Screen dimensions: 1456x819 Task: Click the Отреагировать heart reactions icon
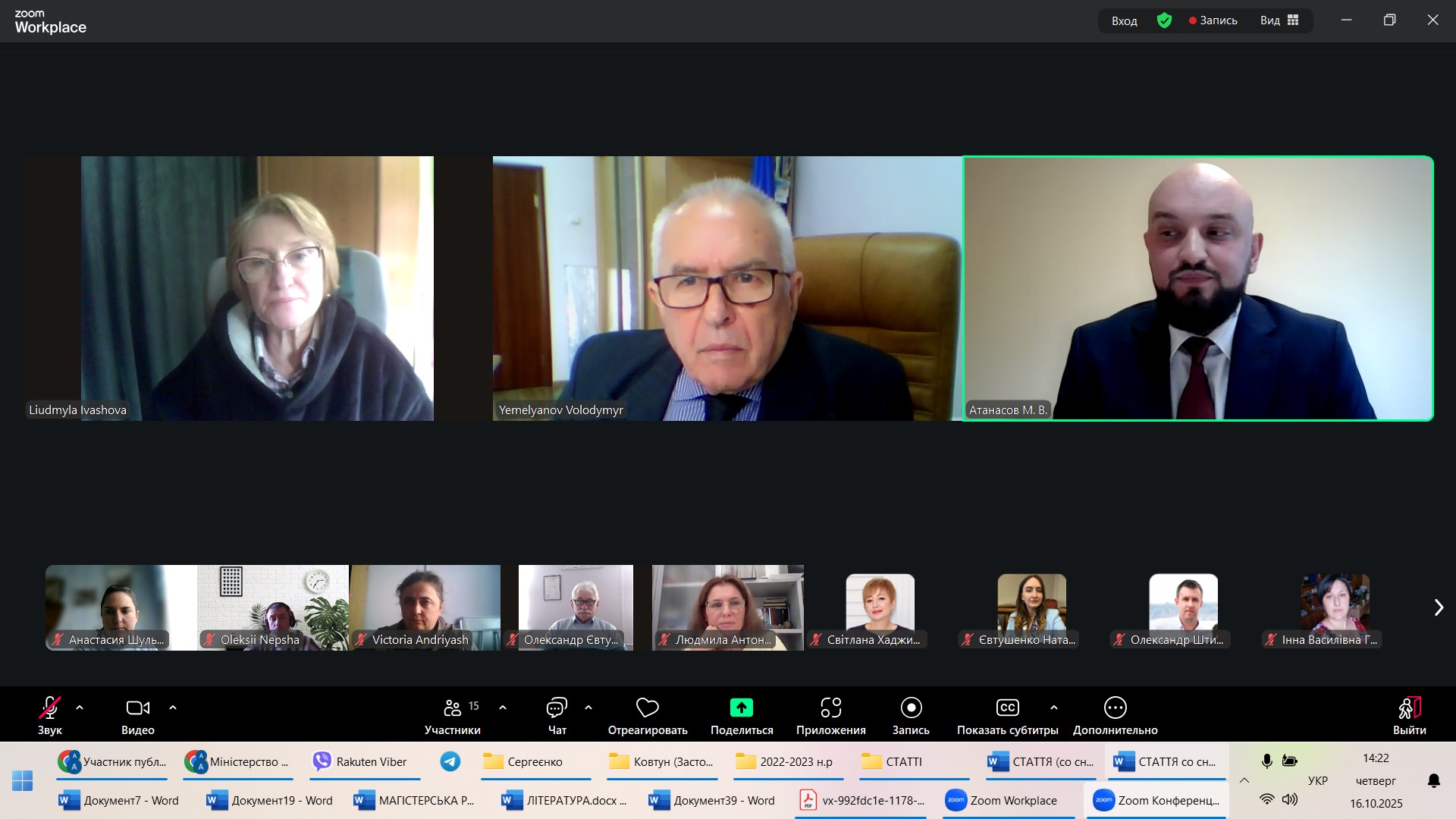(647, 708)
